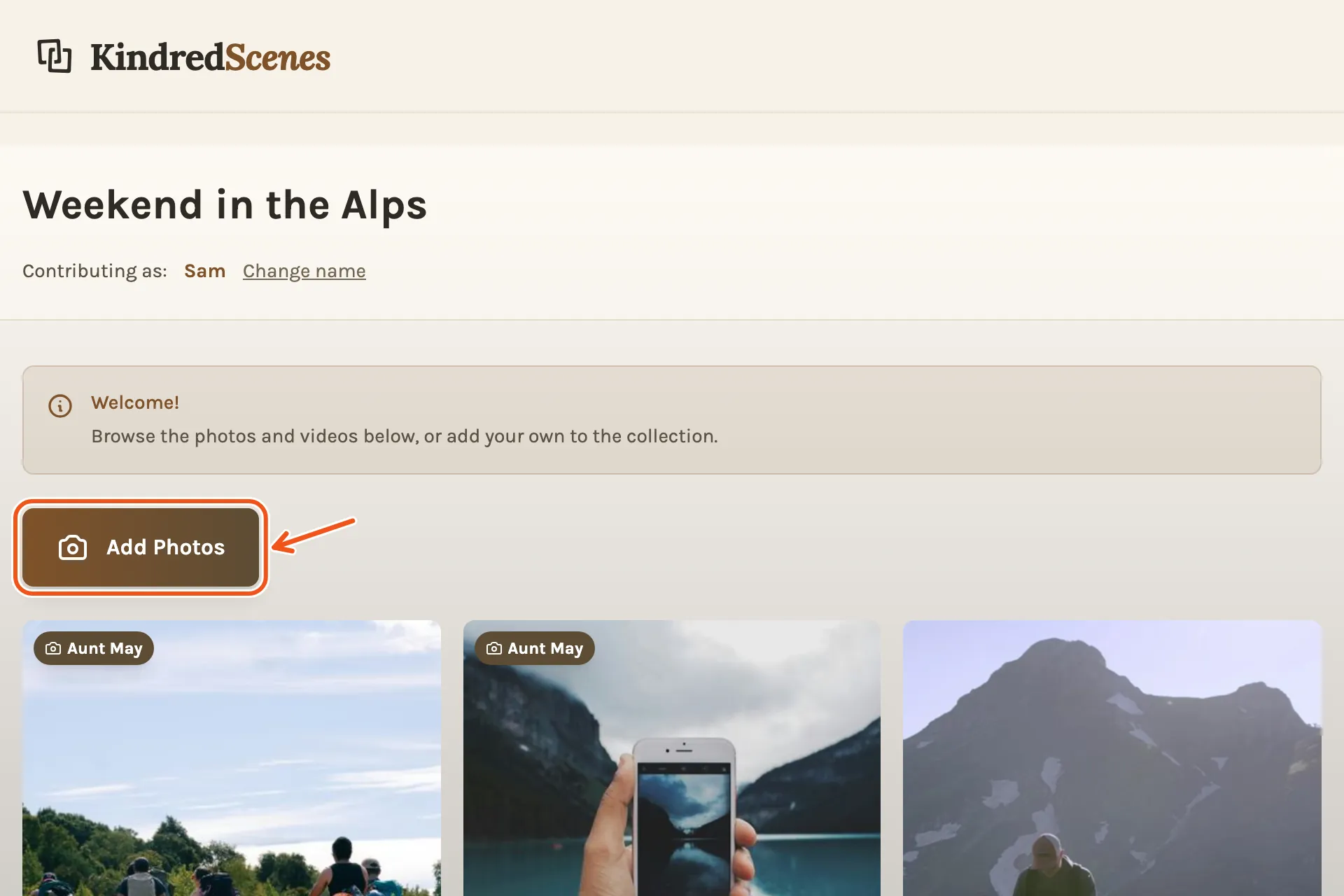Open the Change name link
The image size is (1344, 896).
(x=304, y=271)
